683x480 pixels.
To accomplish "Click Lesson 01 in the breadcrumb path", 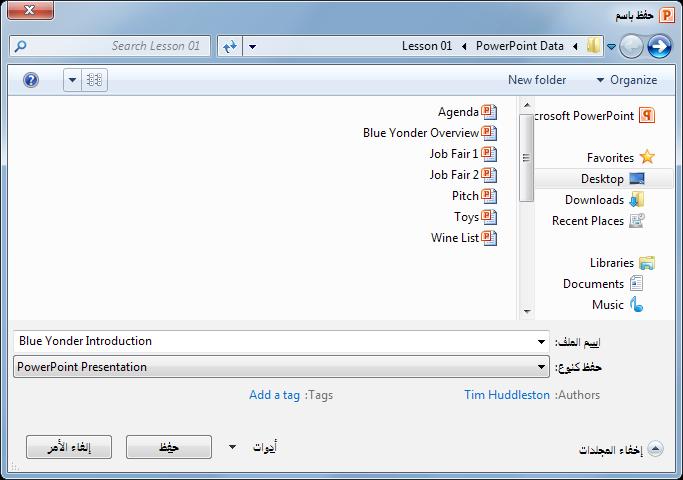I will pyautogui.click(x=427, y=46).
